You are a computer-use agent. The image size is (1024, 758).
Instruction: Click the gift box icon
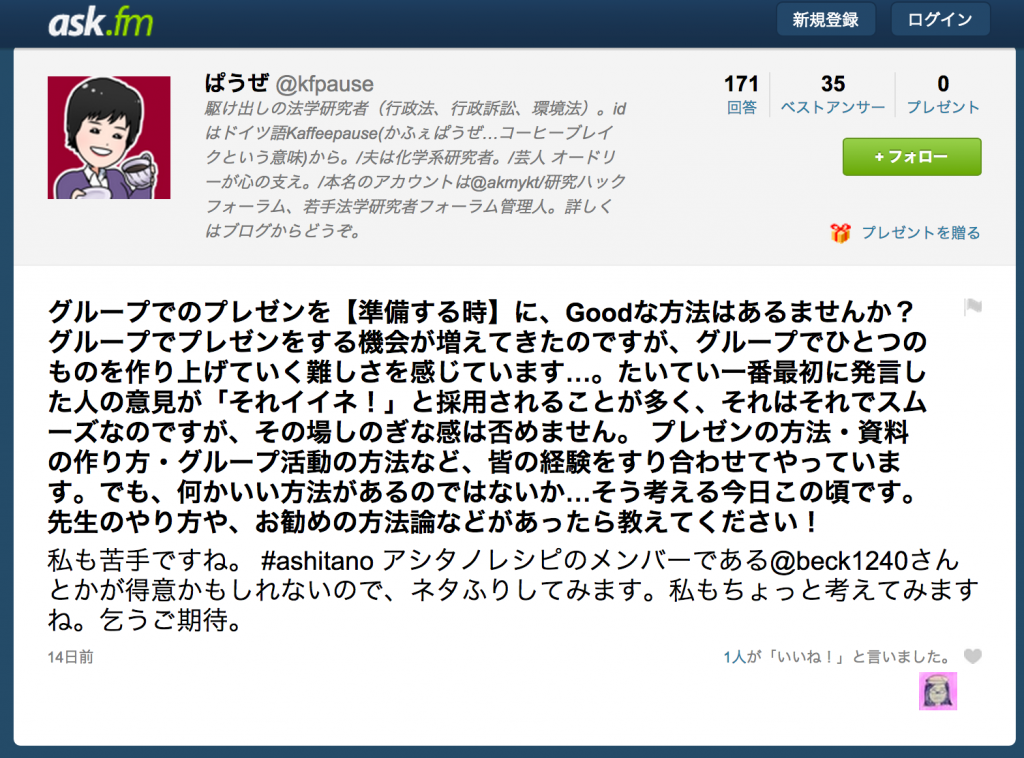840,232
